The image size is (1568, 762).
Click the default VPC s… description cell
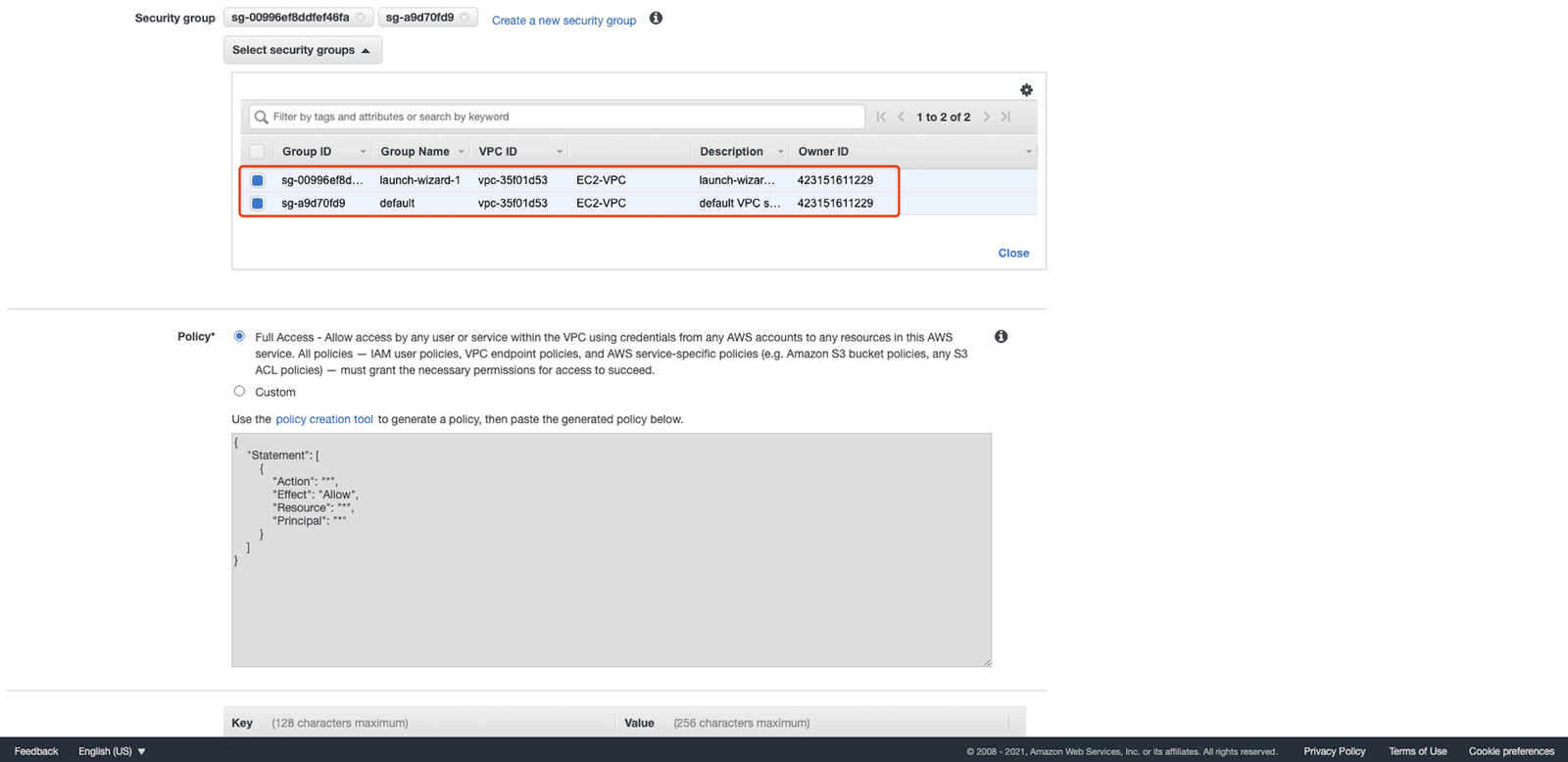click(740, 204)
